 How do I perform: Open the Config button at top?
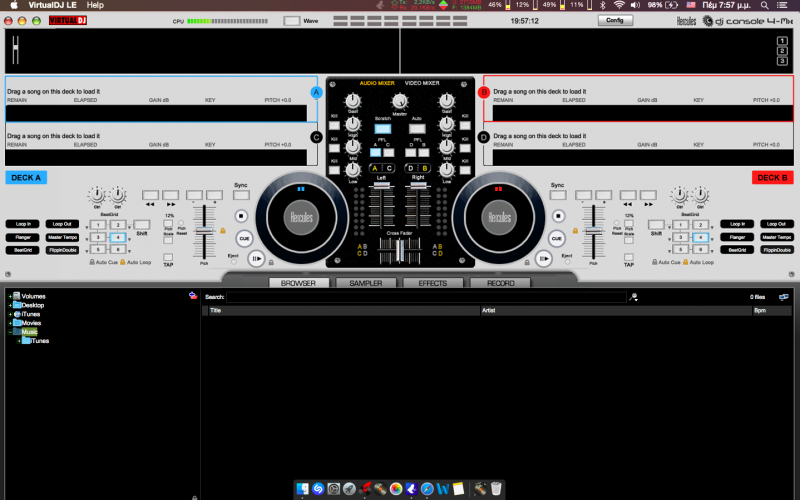(615, 20)
